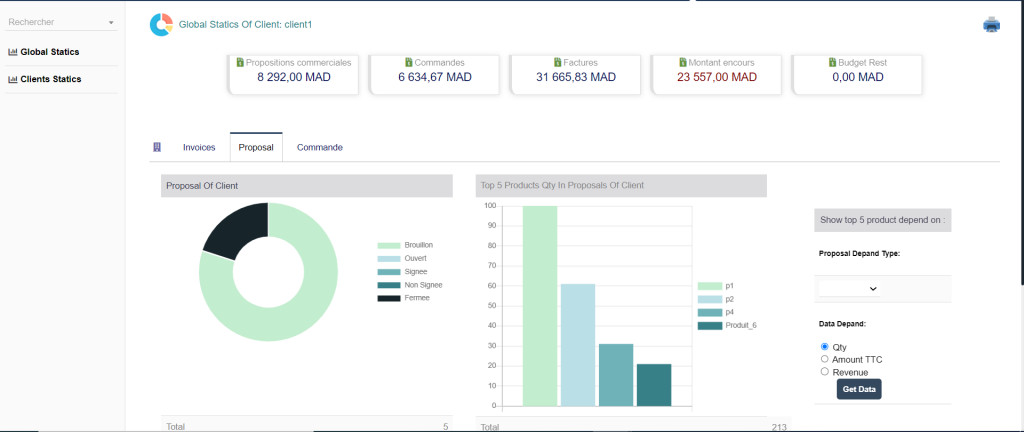Viewport: 1024px width, 432px height.
Task: Click the green icon beside Commandes
Action: click(409, 62)
